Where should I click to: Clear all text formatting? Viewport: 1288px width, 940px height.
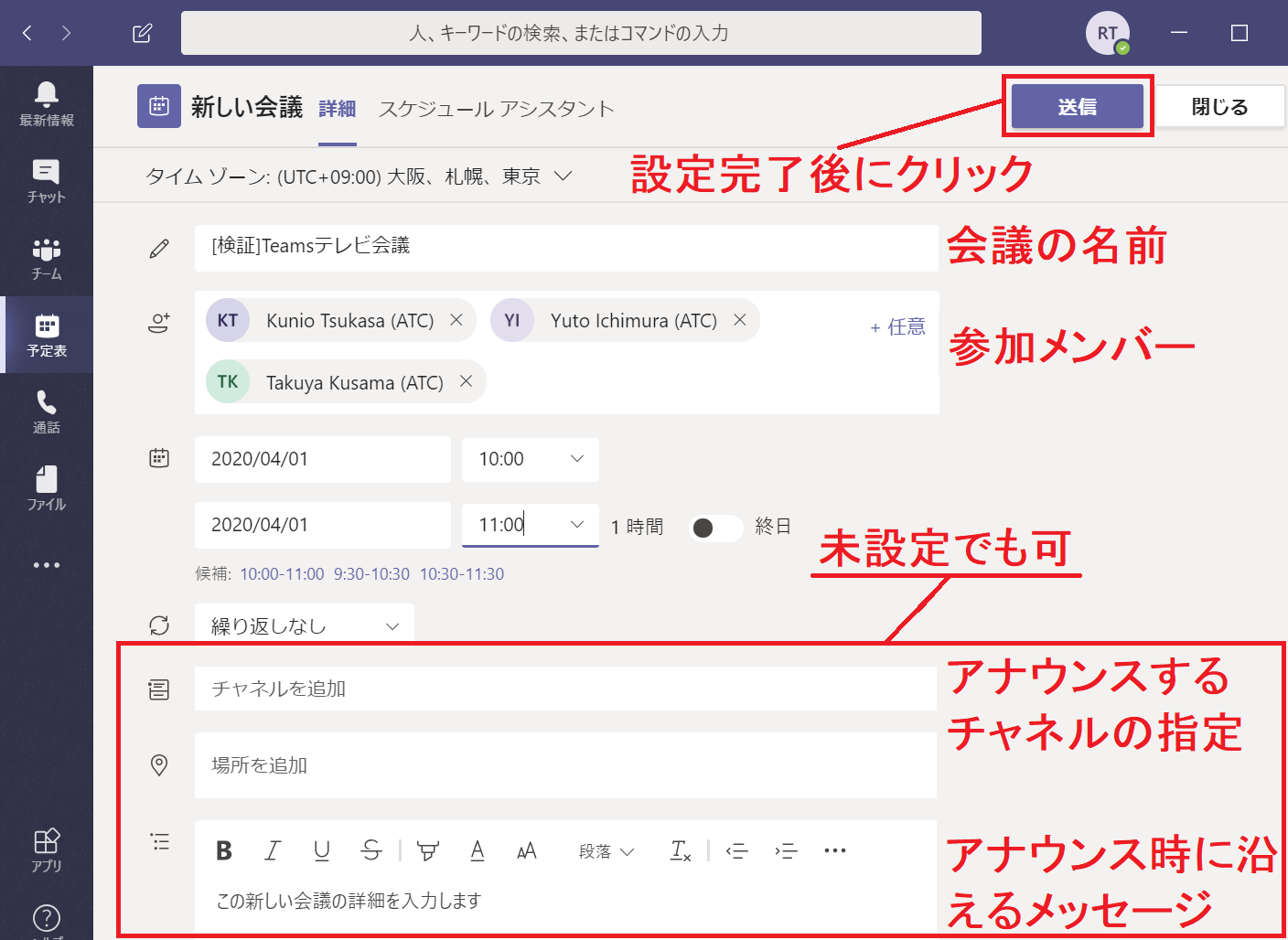[681, 850]
